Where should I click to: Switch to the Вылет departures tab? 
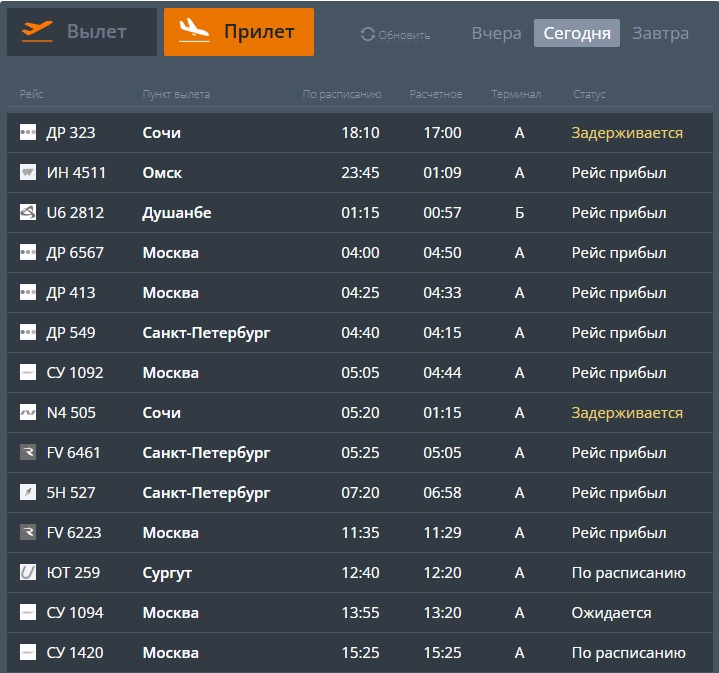point(81,32)
